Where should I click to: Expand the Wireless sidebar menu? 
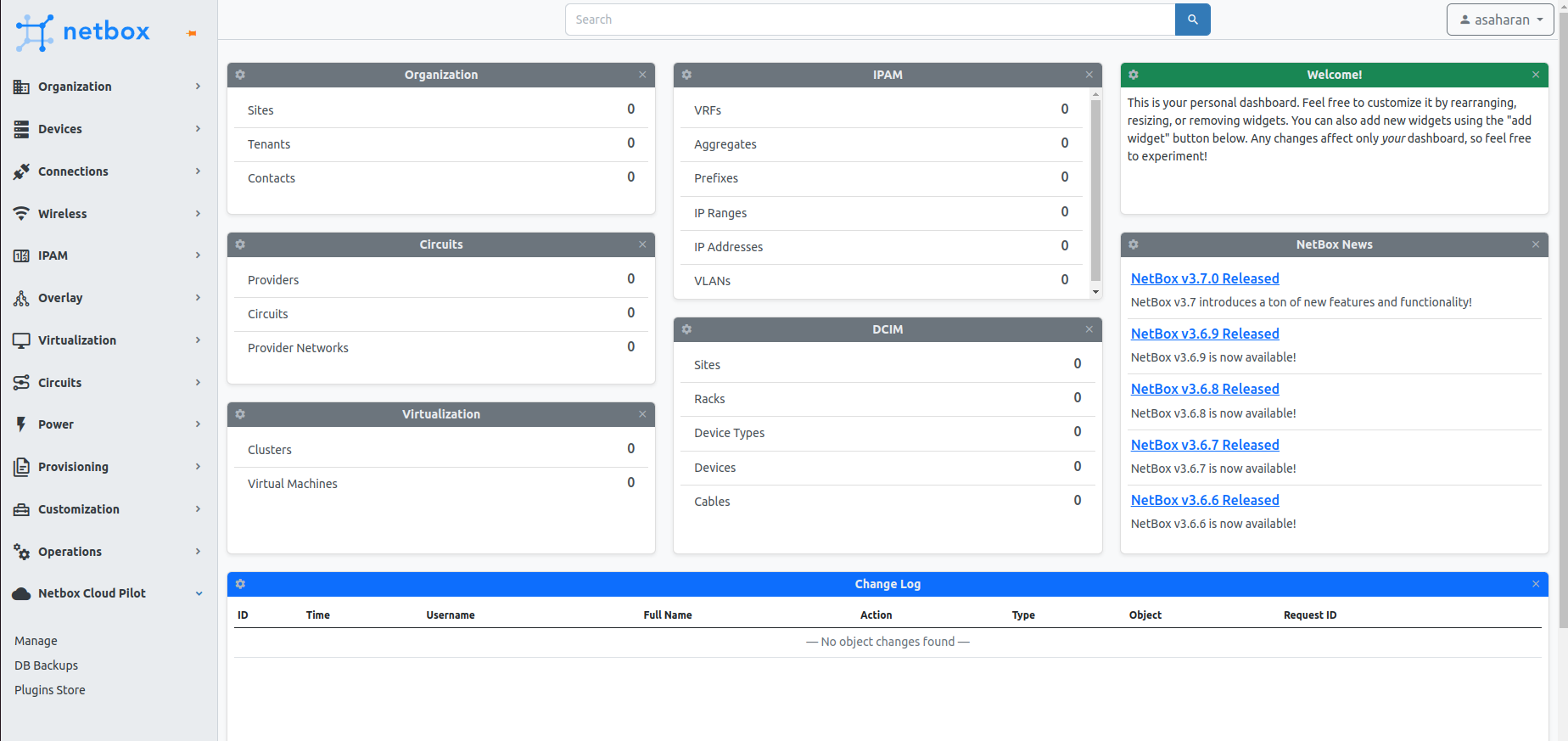(198, 214)
